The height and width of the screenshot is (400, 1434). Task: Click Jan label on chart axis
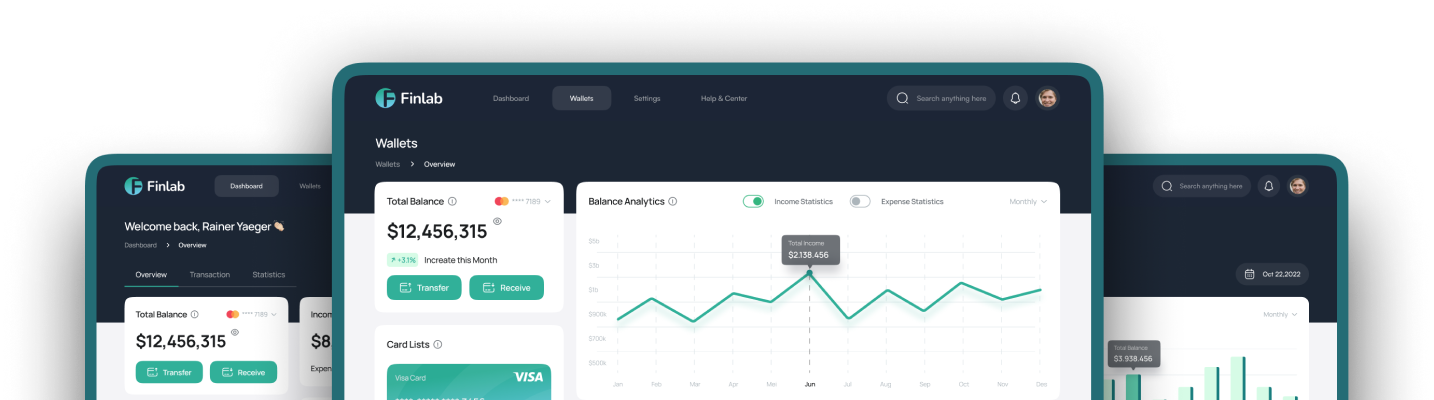pos(618,384)
